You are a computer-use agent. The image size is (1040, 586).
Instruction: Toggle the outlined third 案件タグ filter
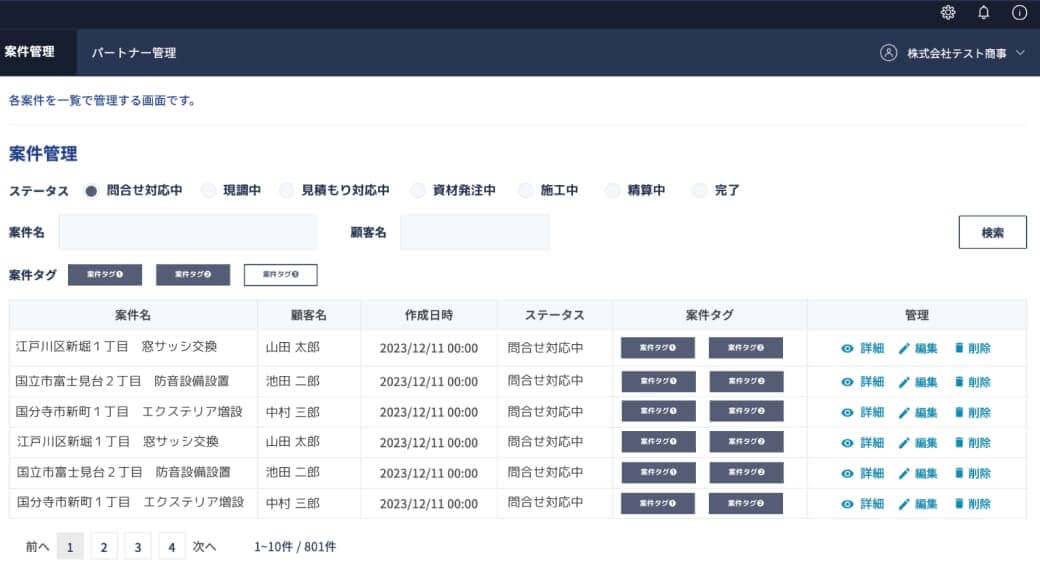coord(280,275)
